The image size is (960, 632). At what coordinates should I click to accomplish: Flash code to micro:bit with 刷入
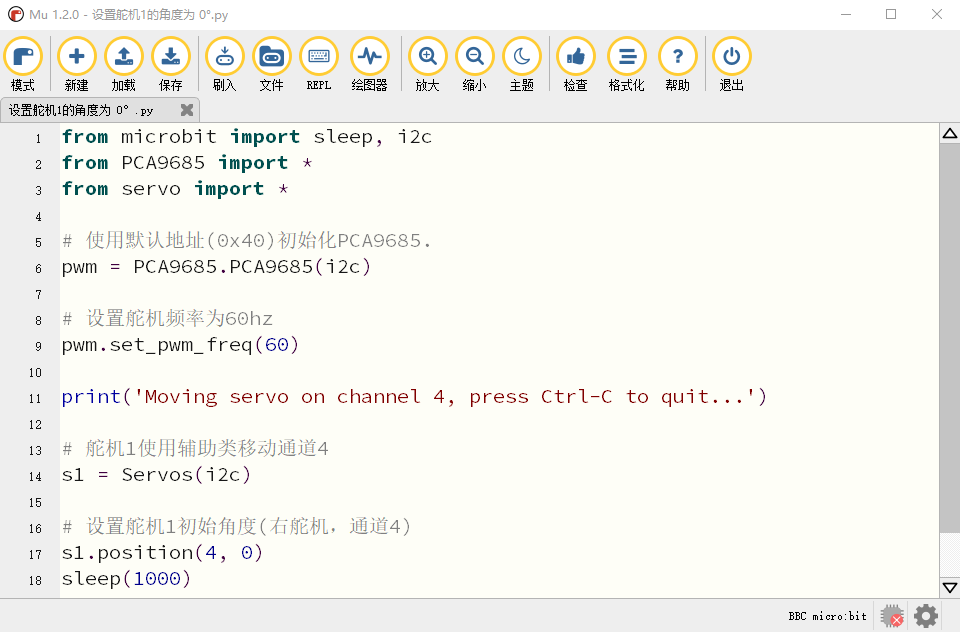click(x=225, y=64)
